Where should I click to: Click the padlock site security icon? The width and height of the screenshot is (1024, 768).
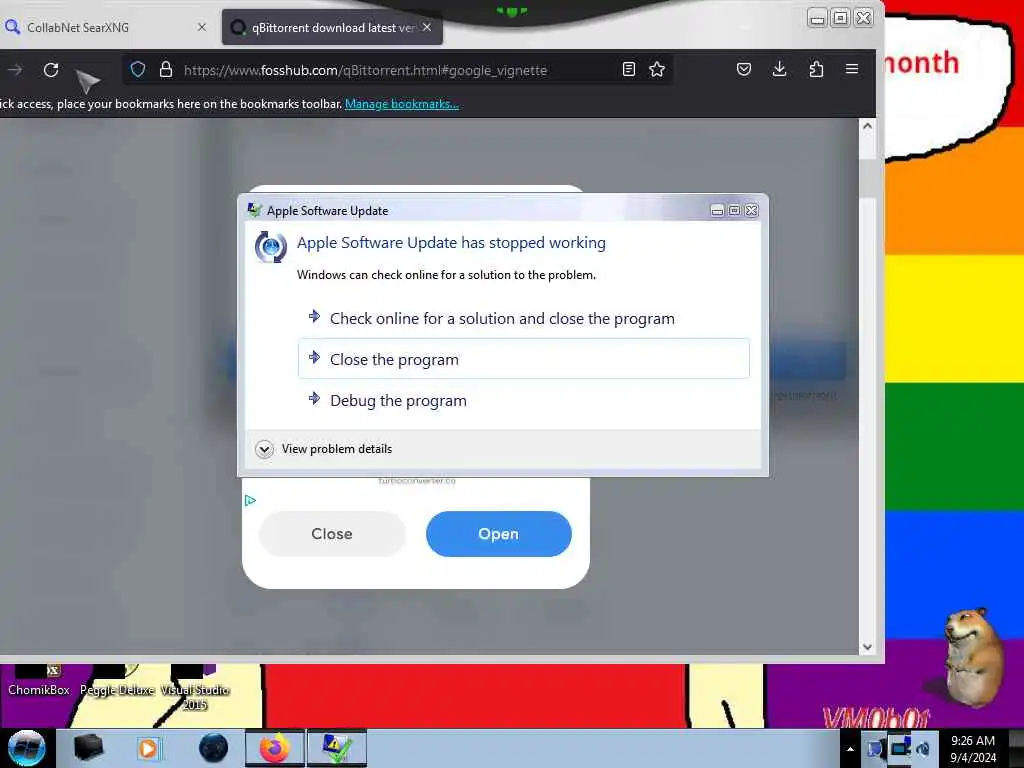click(x=166, y=70)
